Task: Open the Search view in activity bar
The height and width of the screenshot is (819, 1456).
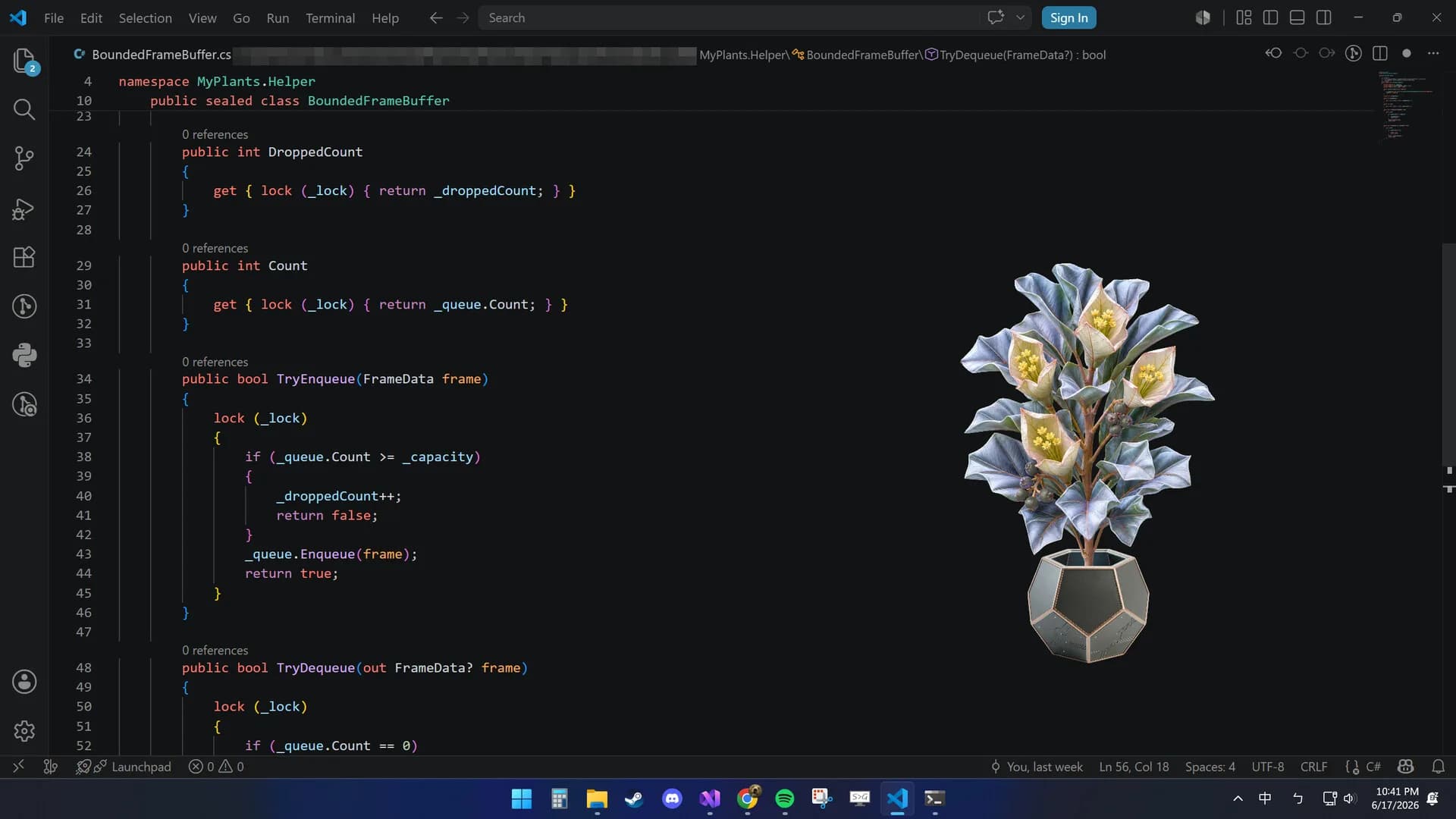Action: coord(24,110)
